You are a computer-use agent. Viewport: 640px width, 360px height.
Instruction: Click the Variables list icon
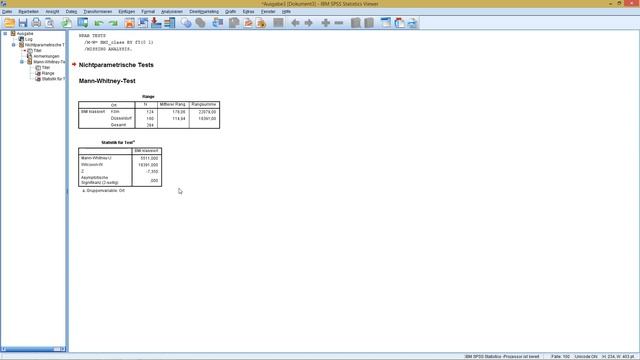tap(169, 23)
